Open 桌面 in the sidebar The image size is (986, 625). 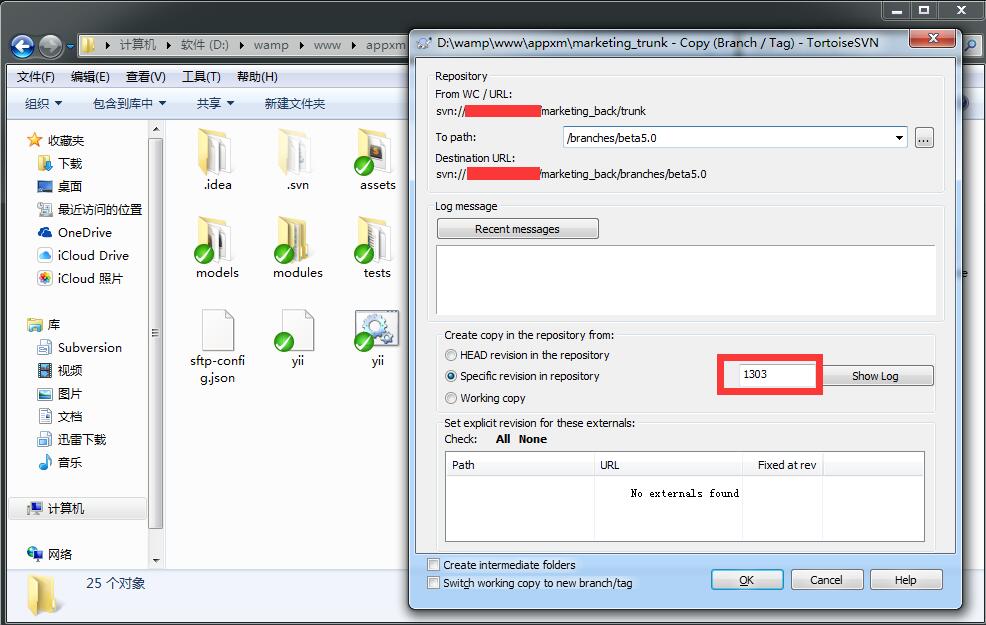coord(60,186)
